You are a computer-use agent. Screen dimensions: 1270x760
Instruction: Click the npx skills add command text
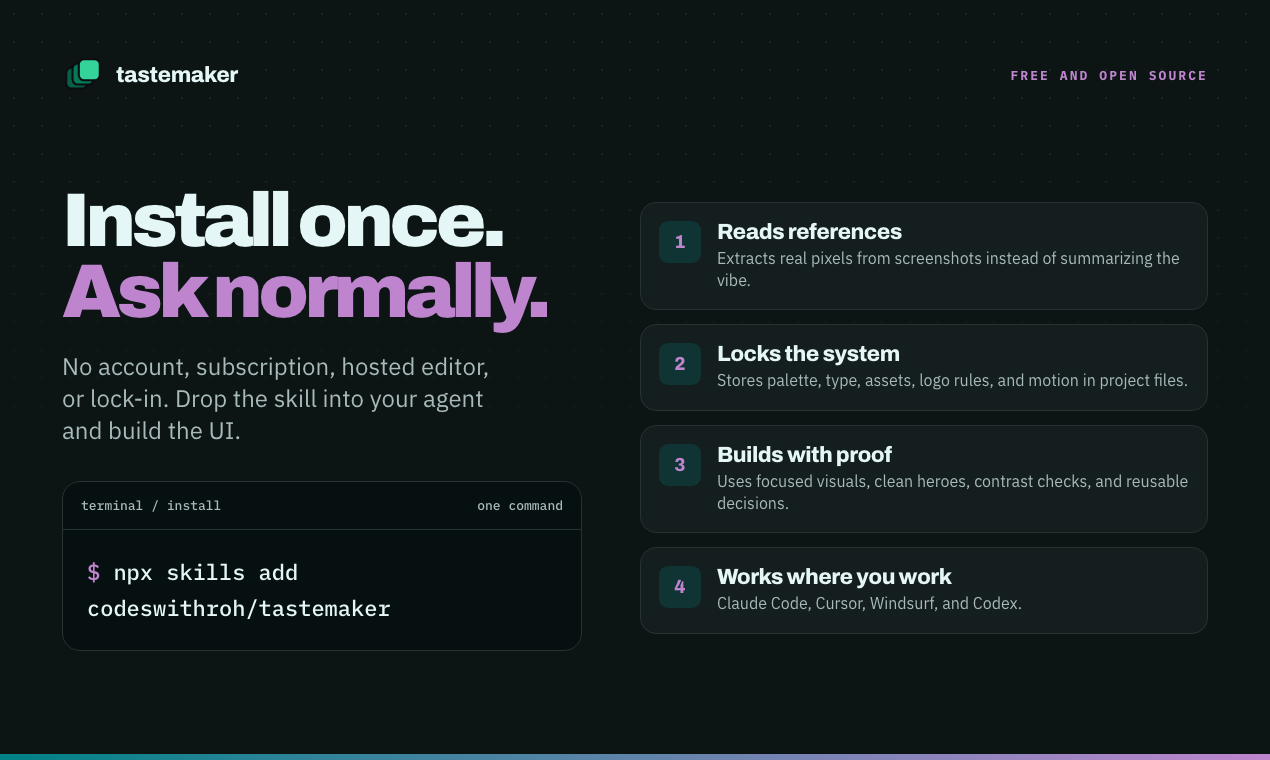(206, 573)
